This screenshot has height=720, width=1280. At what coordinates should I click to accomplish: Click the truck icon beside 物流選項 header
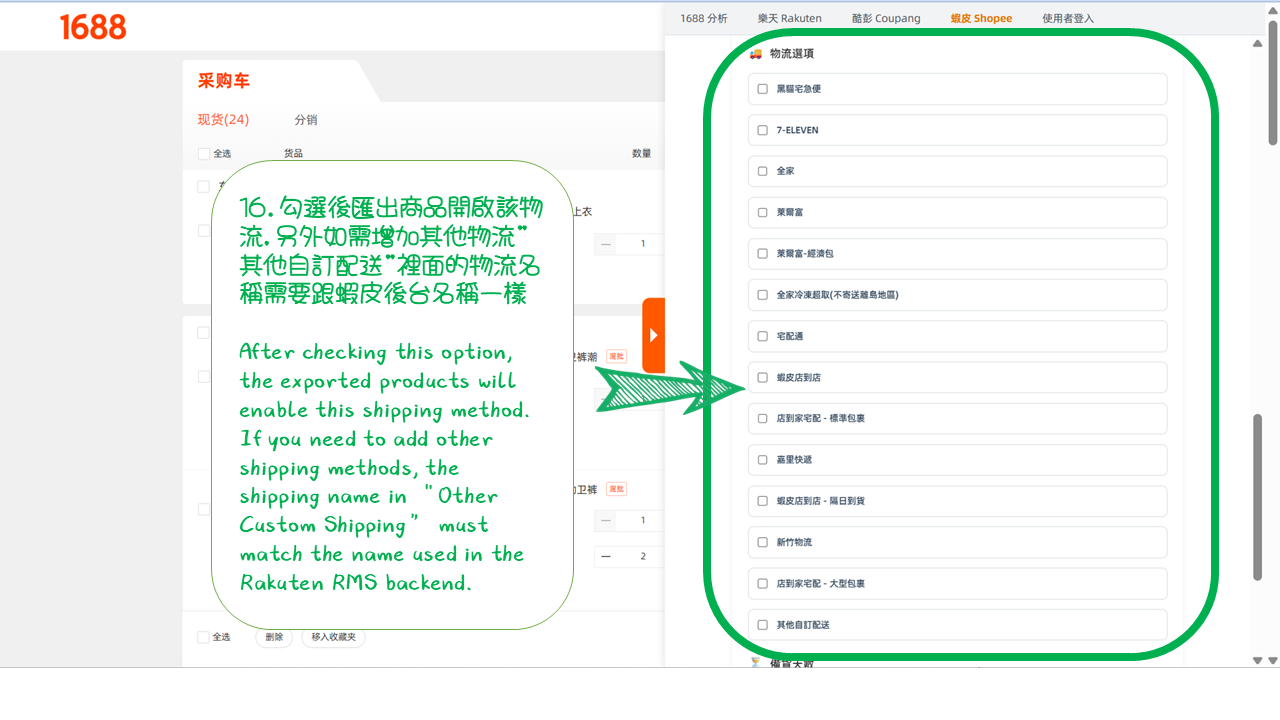pyautogui.click(x=755, y=53)
